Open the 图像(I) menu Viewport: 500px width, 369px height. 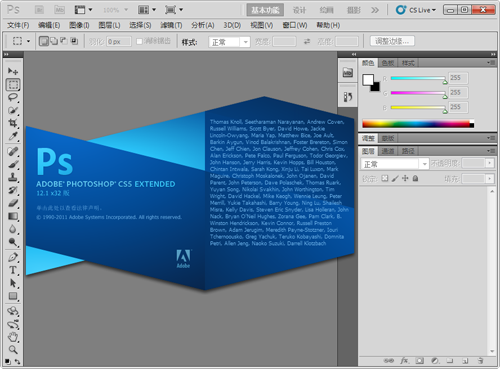tap(79, 25)
